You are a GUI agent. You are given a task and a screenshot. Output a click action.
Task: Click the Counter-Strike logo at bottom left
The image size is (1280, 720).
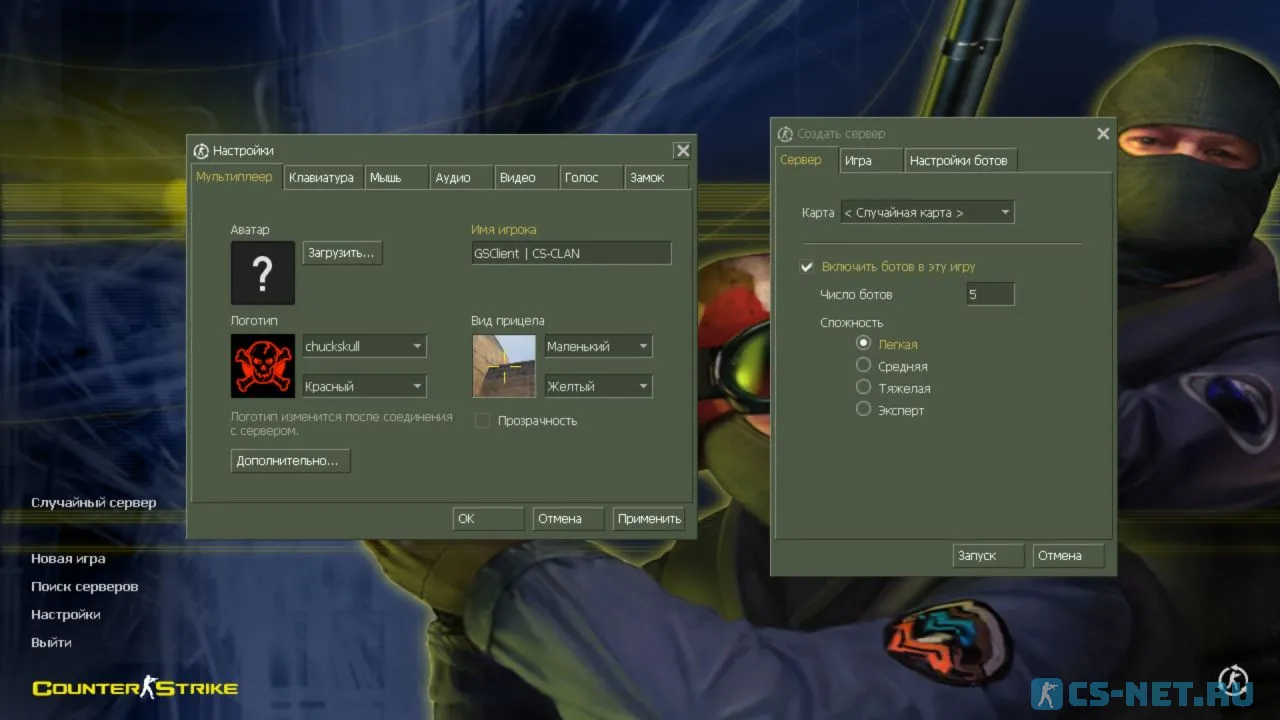(135, 687)
